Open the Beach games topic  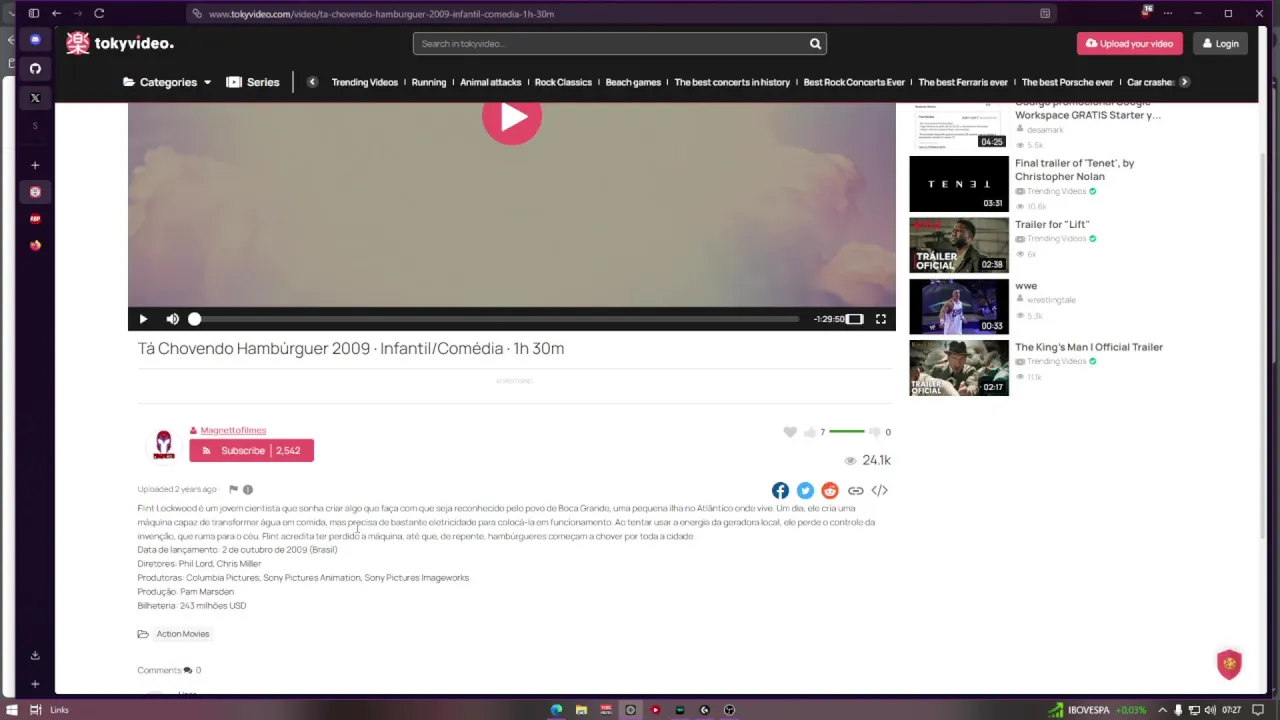pyautogui.click(x=633, y=82)
